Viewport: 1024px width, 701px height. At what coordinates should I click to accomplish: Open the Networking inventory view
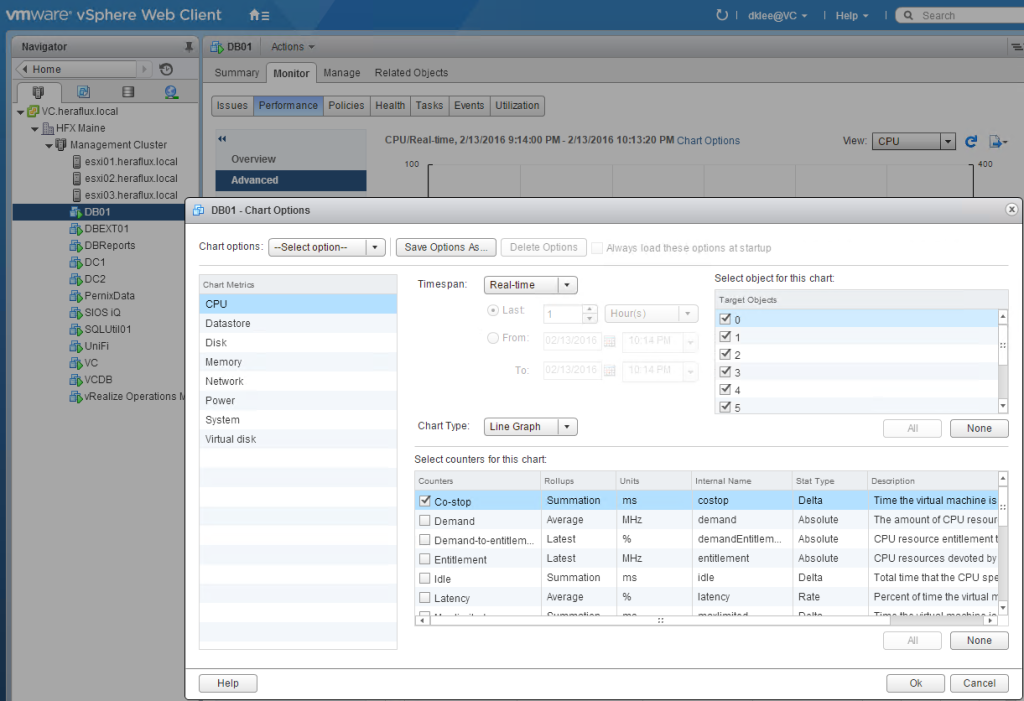point(170,91)
